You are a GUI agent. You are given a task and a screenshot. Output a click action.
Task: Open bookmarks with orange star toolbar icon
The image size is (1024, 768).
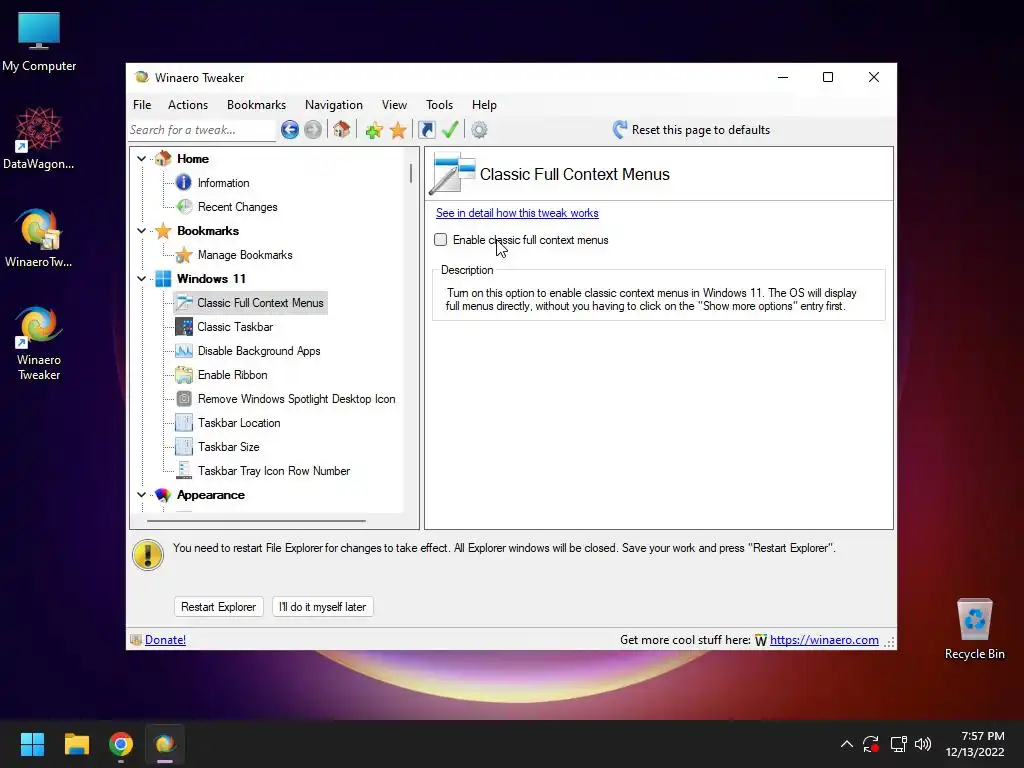398,130
